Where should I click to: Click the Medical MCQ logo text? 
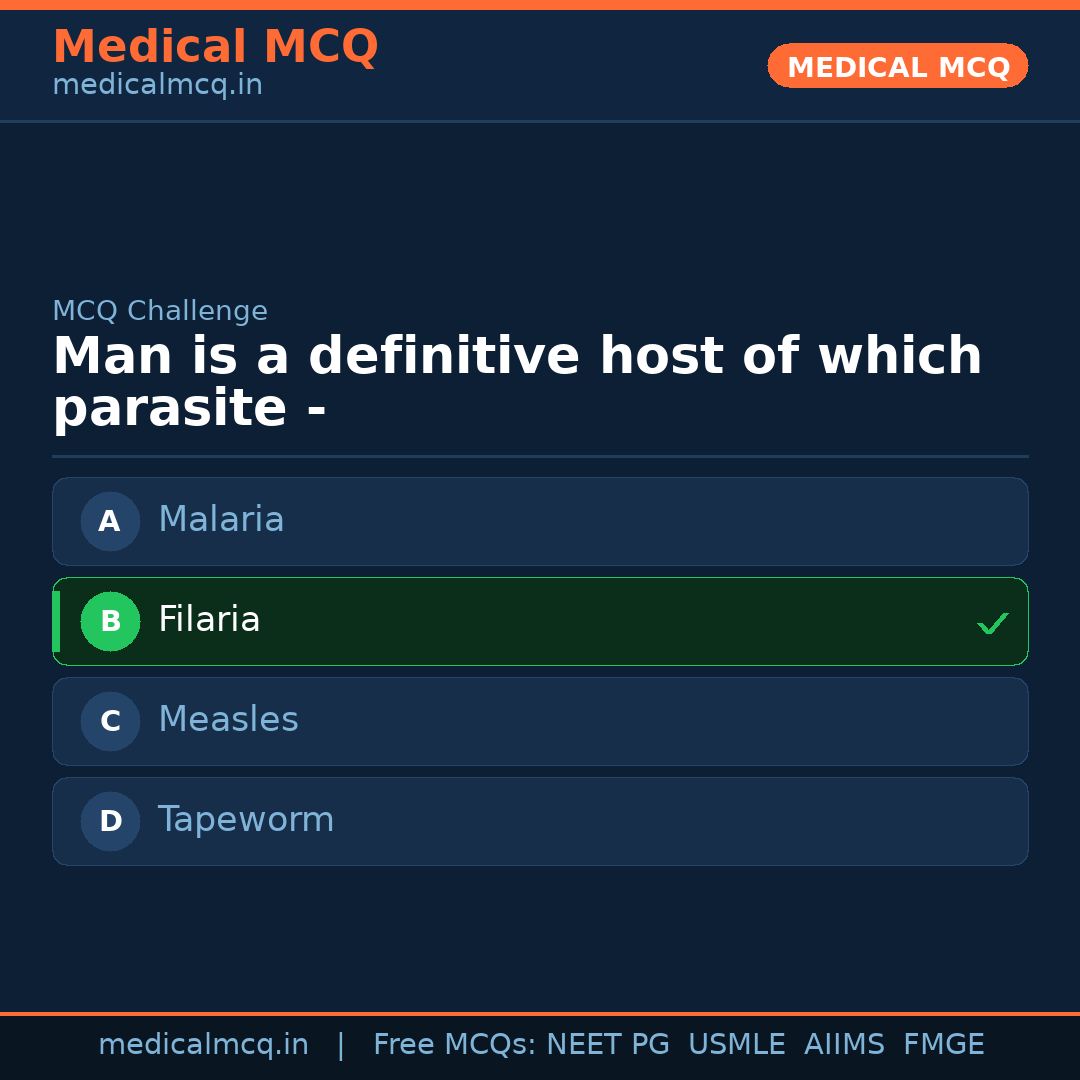[215, 46]
